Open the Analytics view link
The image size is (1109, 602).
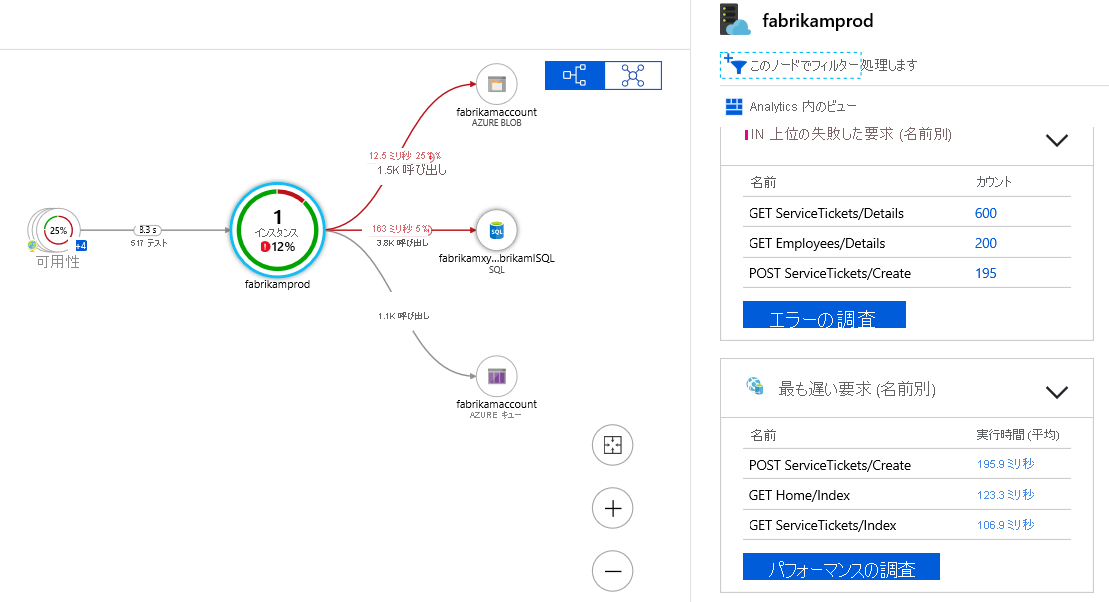[790, 107]
